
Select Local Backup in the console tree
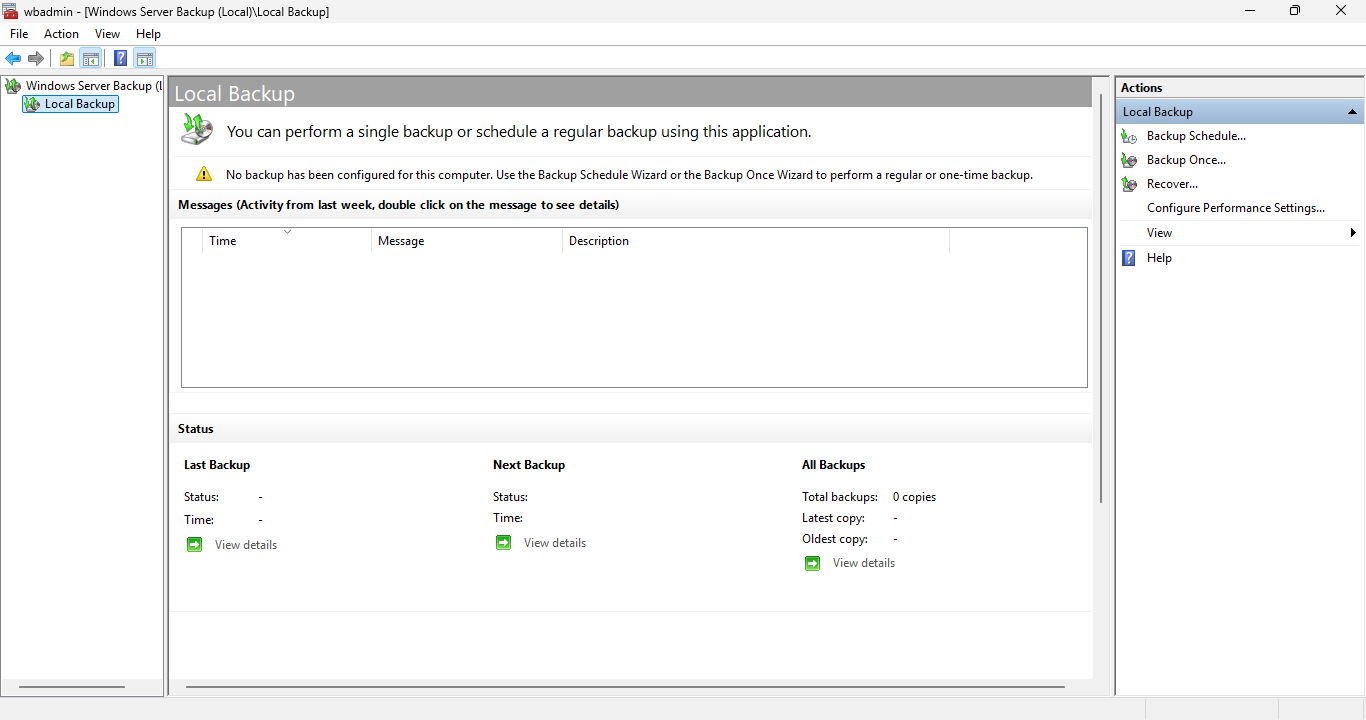[79, 104]
